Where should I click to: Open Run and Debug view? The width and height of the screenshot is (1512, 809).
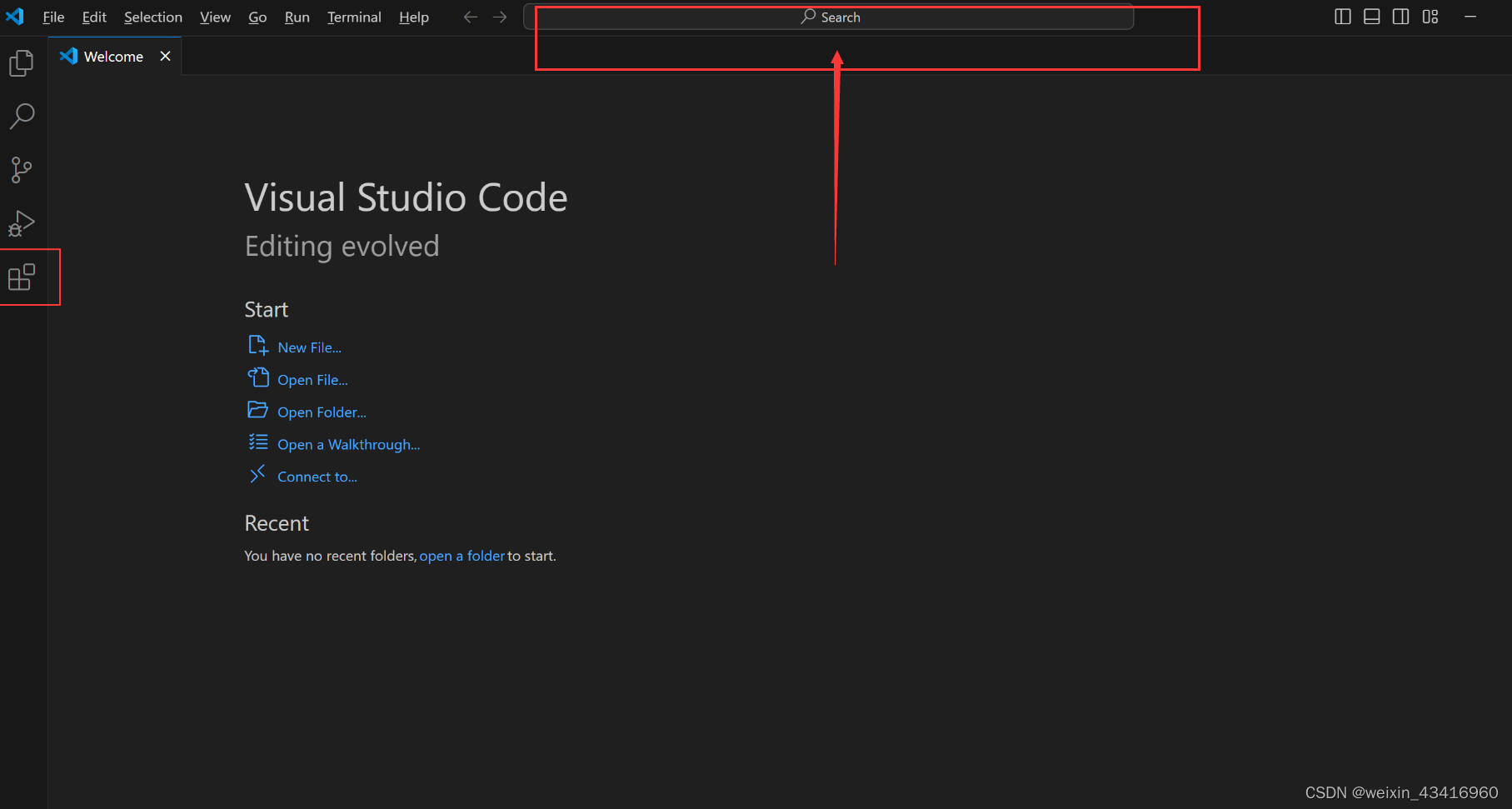(22, 223)
